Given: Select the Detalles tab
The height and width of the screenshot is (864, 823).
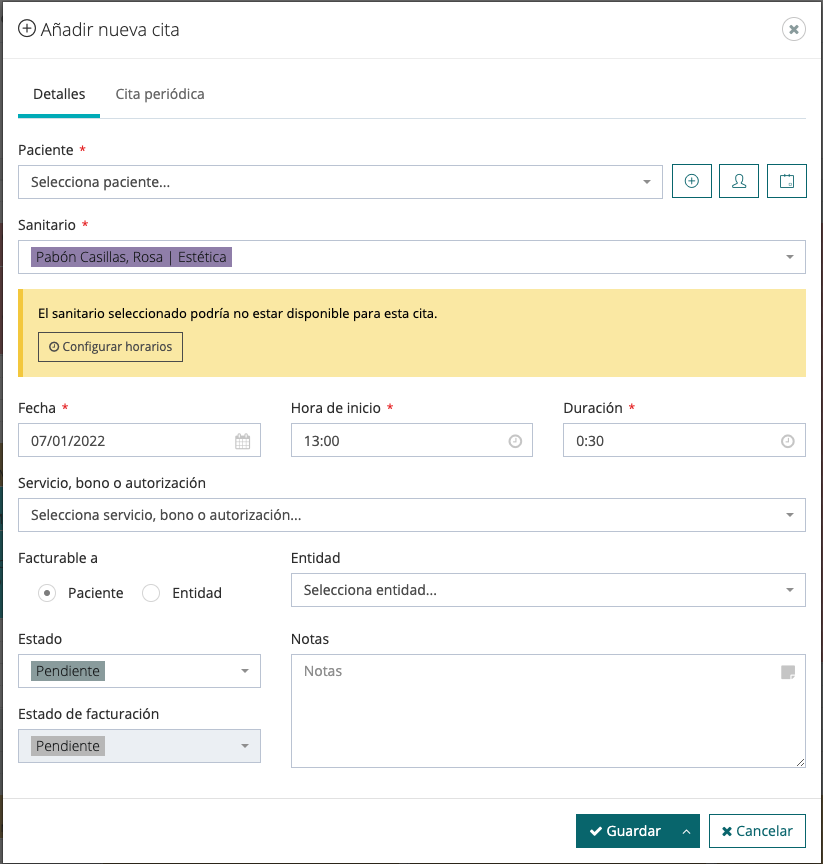Looking at the screenshot, I should click(x=59, y=94).
